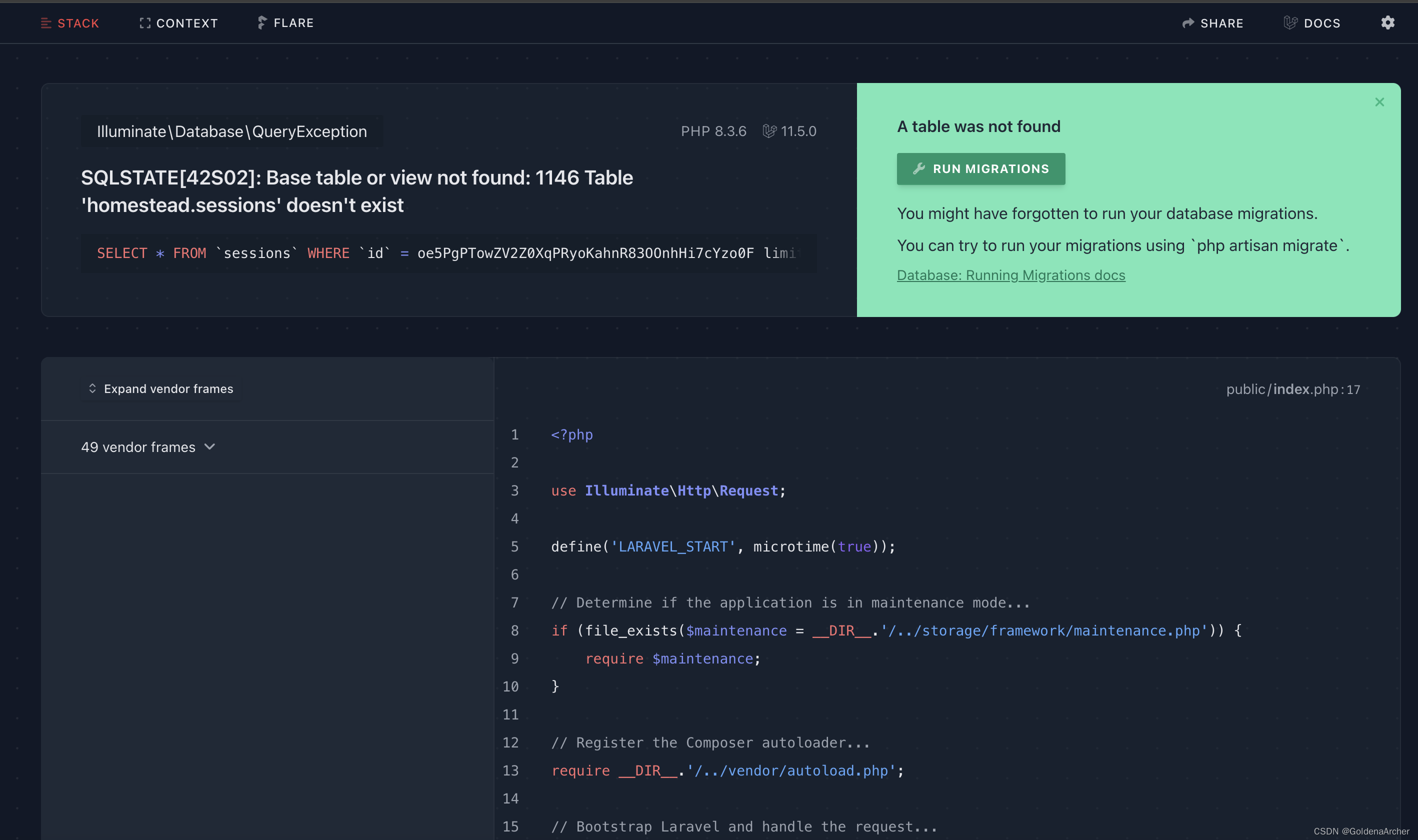The width and height of the screenshot is (1418, 840).
Task: Click the RUN MIGRATIONS wrench icon
Action: (x=917, y=168)
